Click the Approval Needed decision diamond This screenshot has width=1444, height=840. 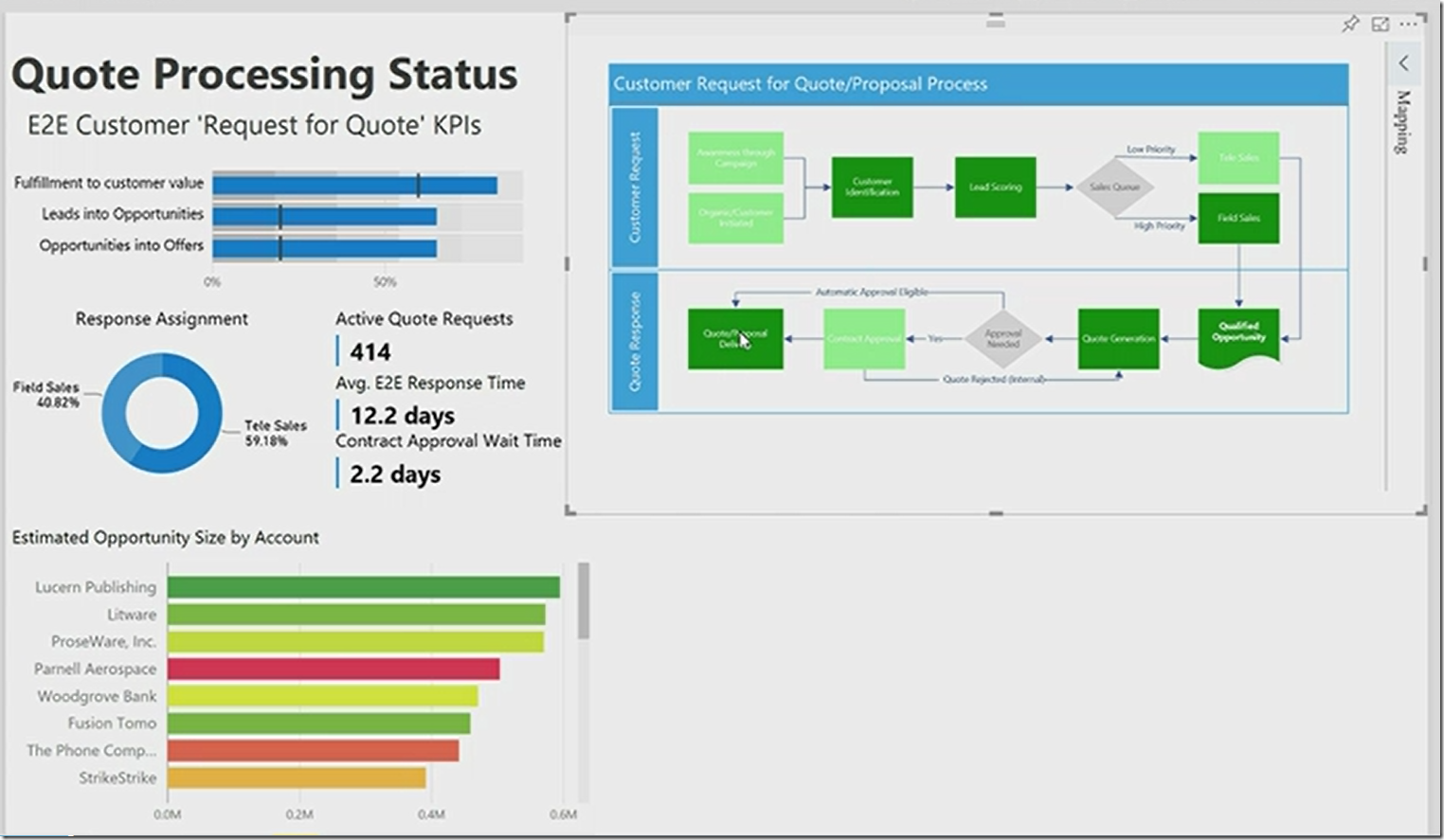1002,338
